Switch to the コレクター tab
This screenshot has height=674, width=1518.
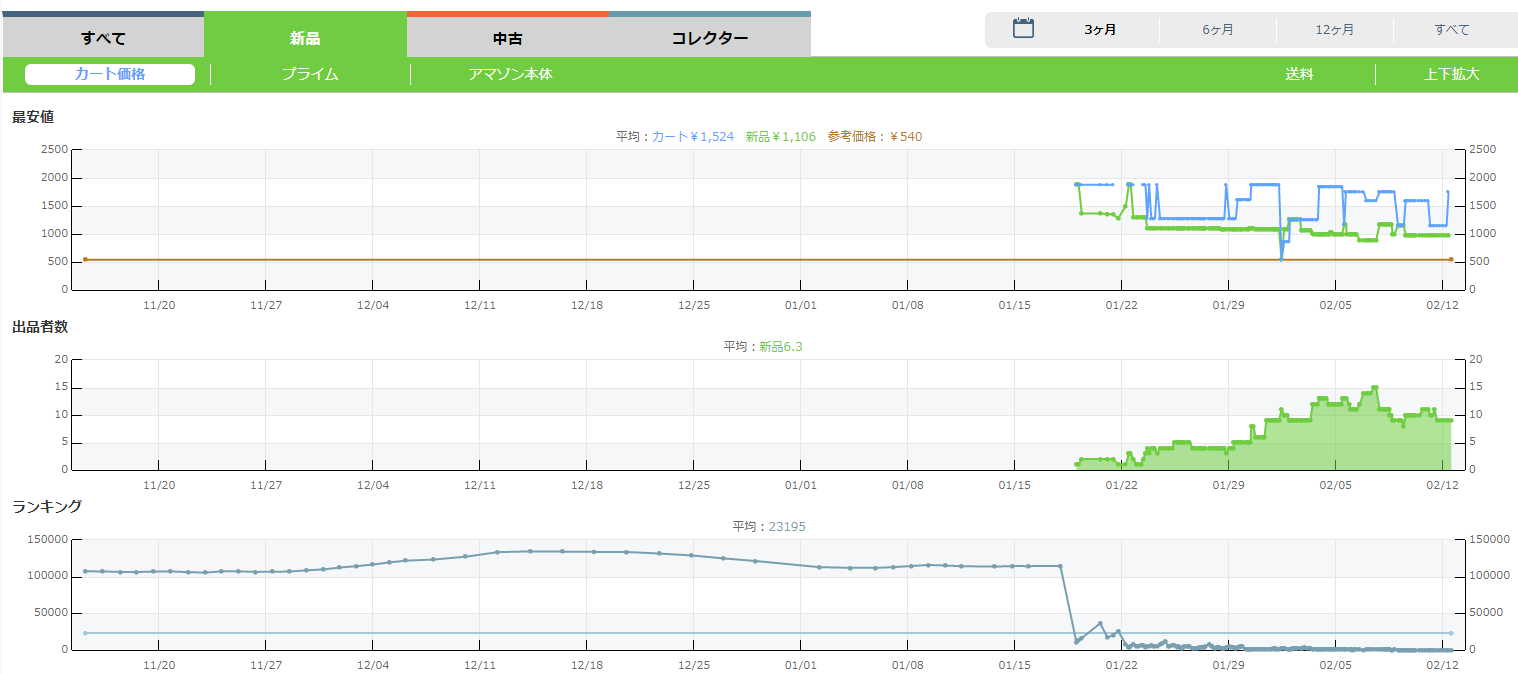709,39
